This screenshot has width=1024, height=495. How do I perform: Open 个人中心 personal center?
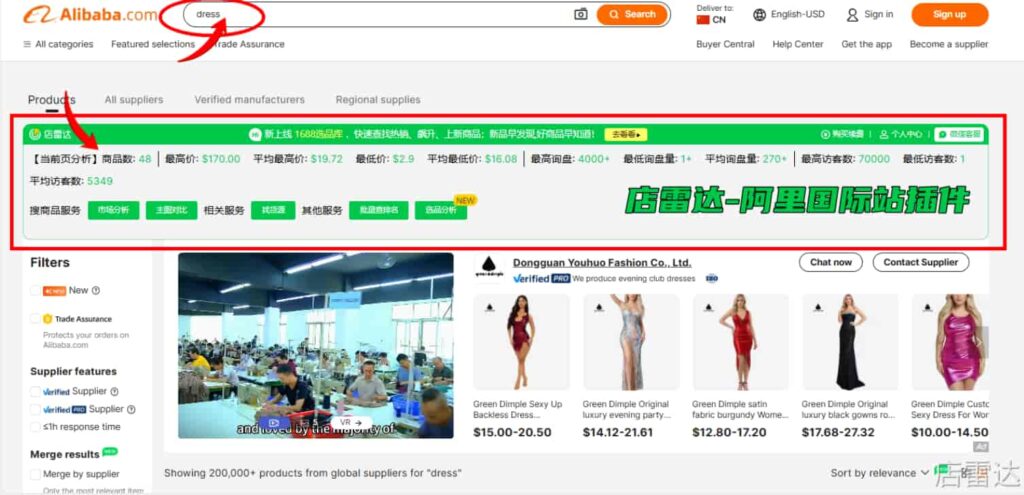[x=901, y=135]
